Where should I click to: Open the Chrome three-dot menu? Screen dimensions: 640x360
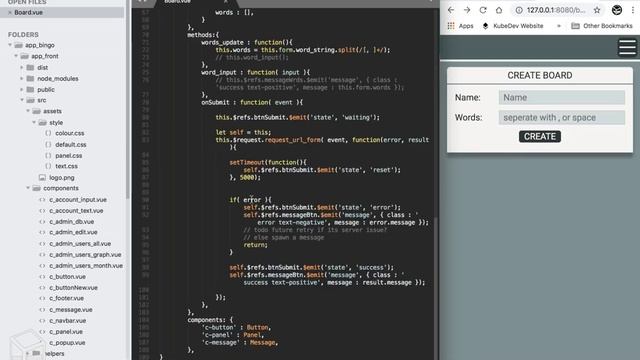(x=633, y=10)
